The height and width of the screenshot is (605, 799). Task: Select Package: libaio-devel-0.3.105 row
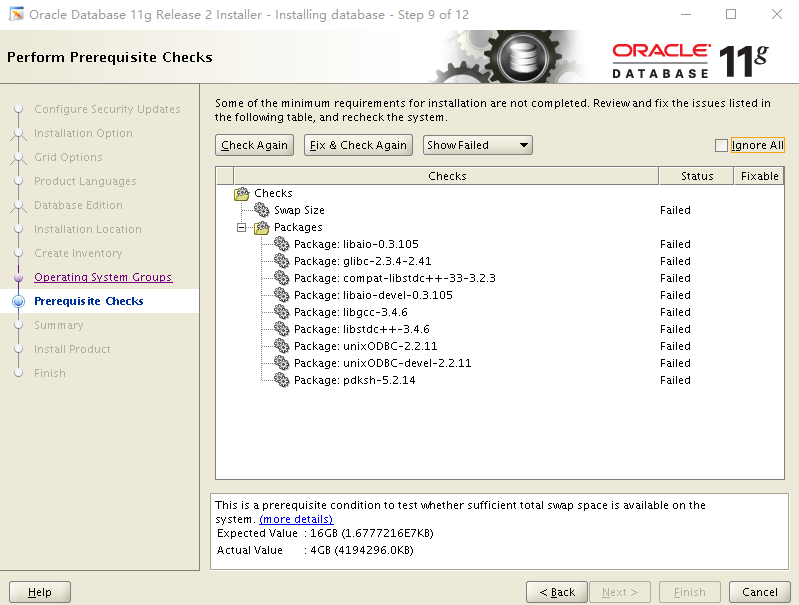click(x=499, y=295)
